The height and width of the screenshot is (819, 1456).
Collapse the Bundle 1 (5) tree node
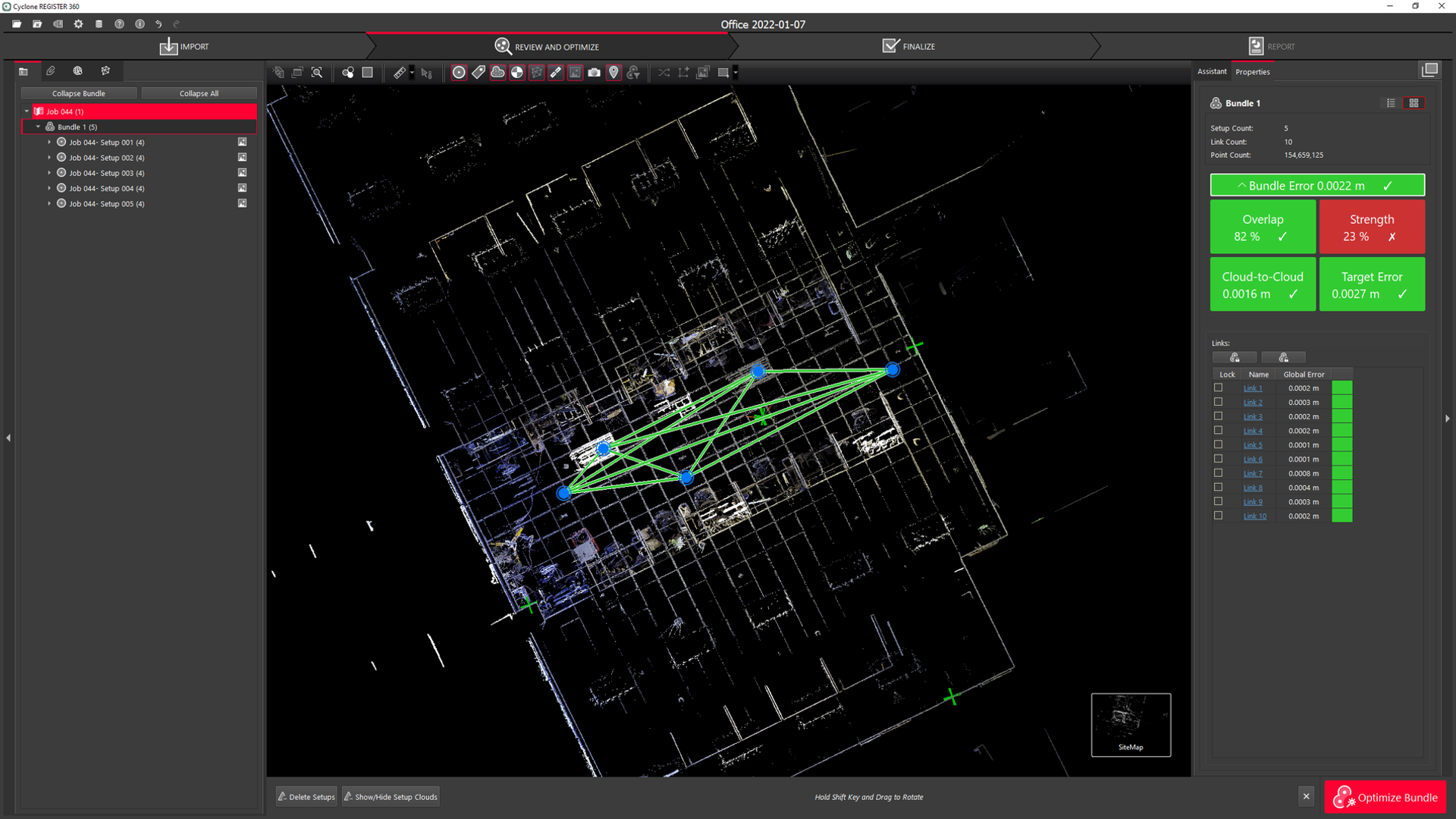click(38, 127)
